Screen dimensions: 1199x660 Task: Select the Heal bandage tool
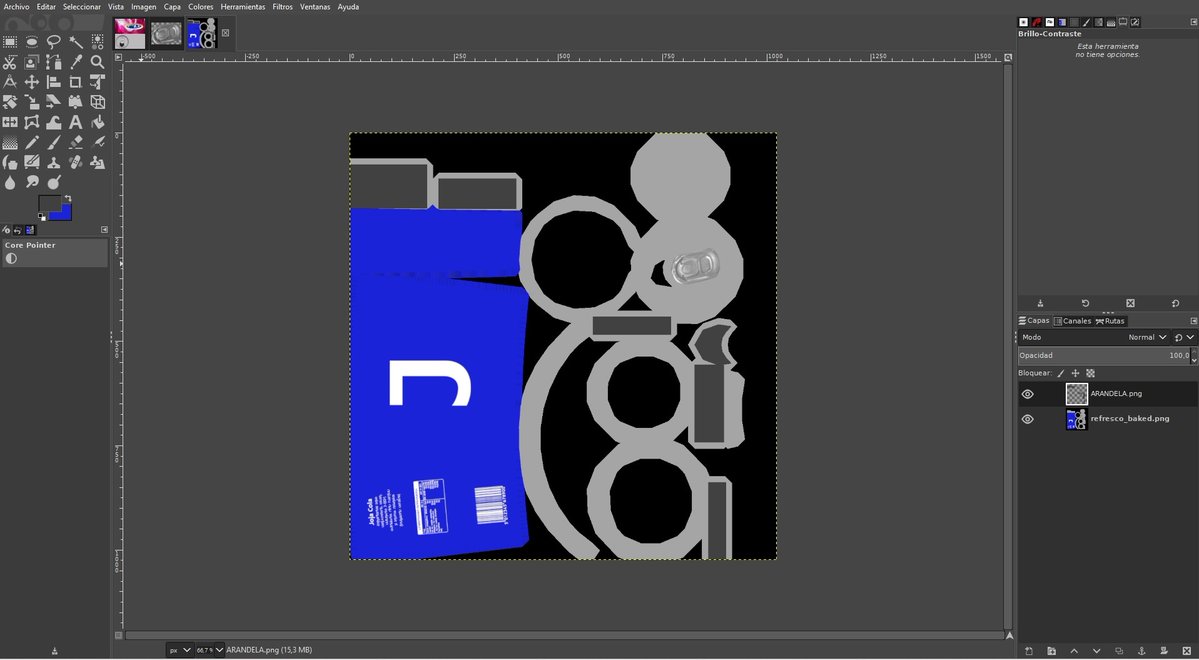tap(76, 162)
